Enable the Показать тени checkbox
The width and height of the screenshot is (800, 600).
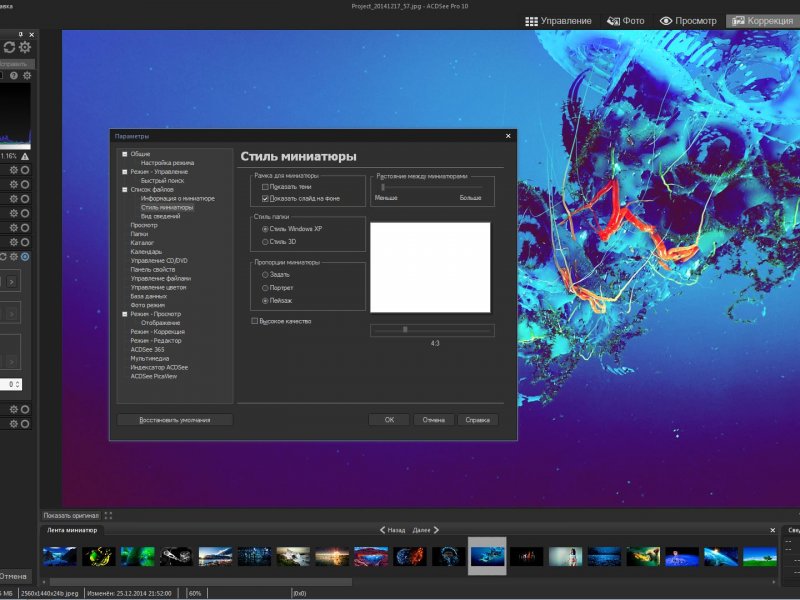[x=265, y=187]
